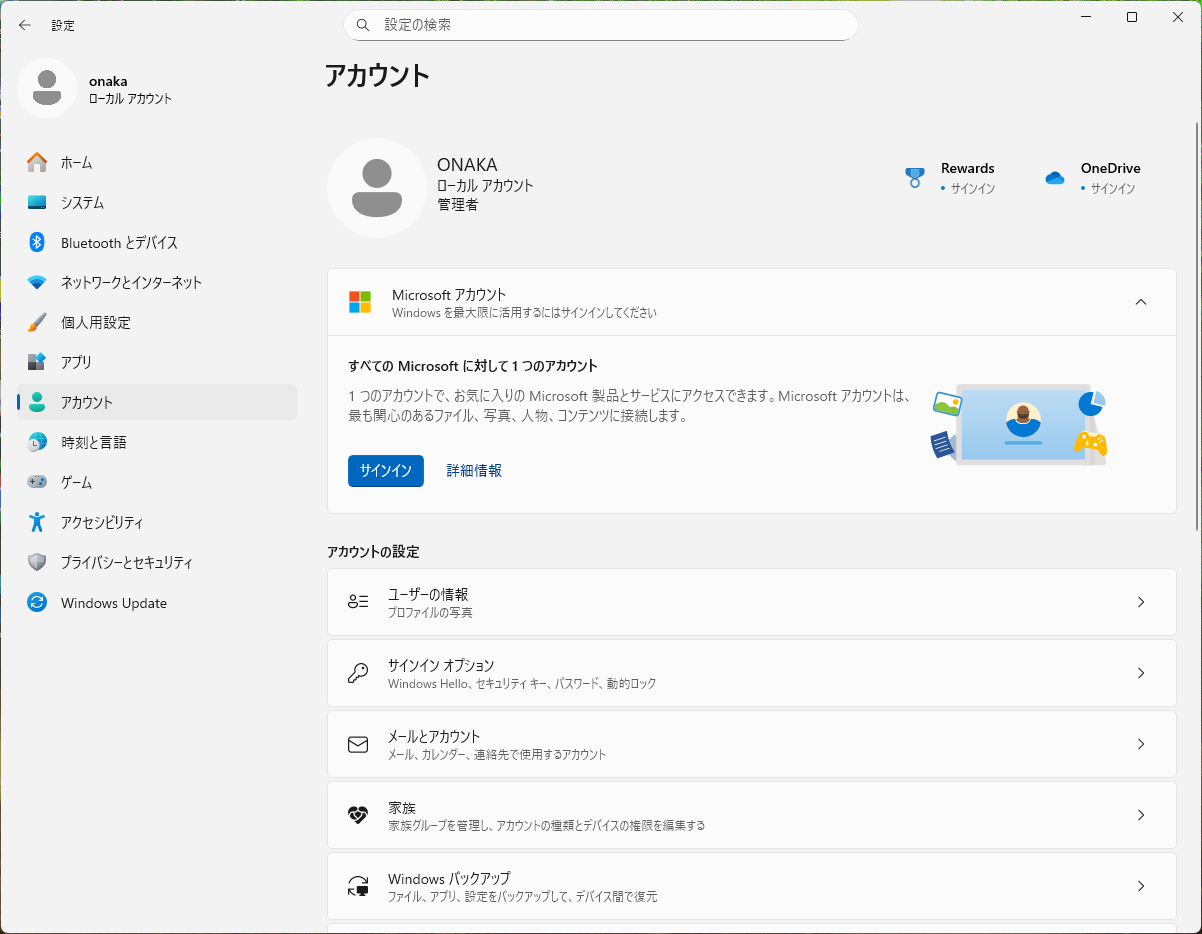Select Windows Update in the sidebar

tap(157, 603)
